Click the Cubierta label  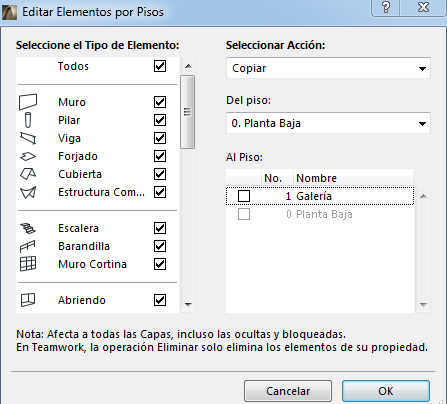pyautogui.click(x=80, y=174)
